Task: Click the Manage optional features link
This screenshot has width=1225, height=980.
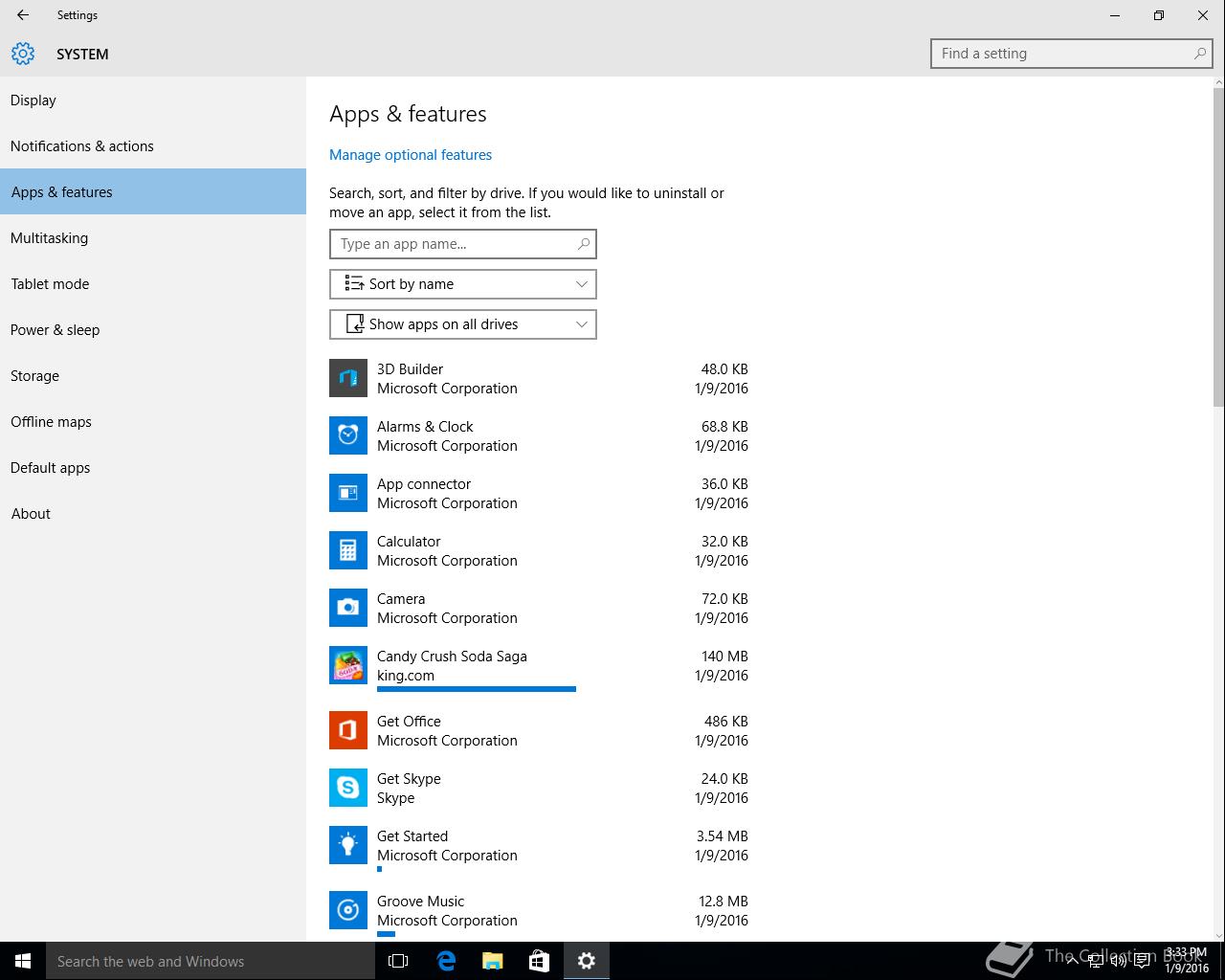Action: (x=411, y=155)
